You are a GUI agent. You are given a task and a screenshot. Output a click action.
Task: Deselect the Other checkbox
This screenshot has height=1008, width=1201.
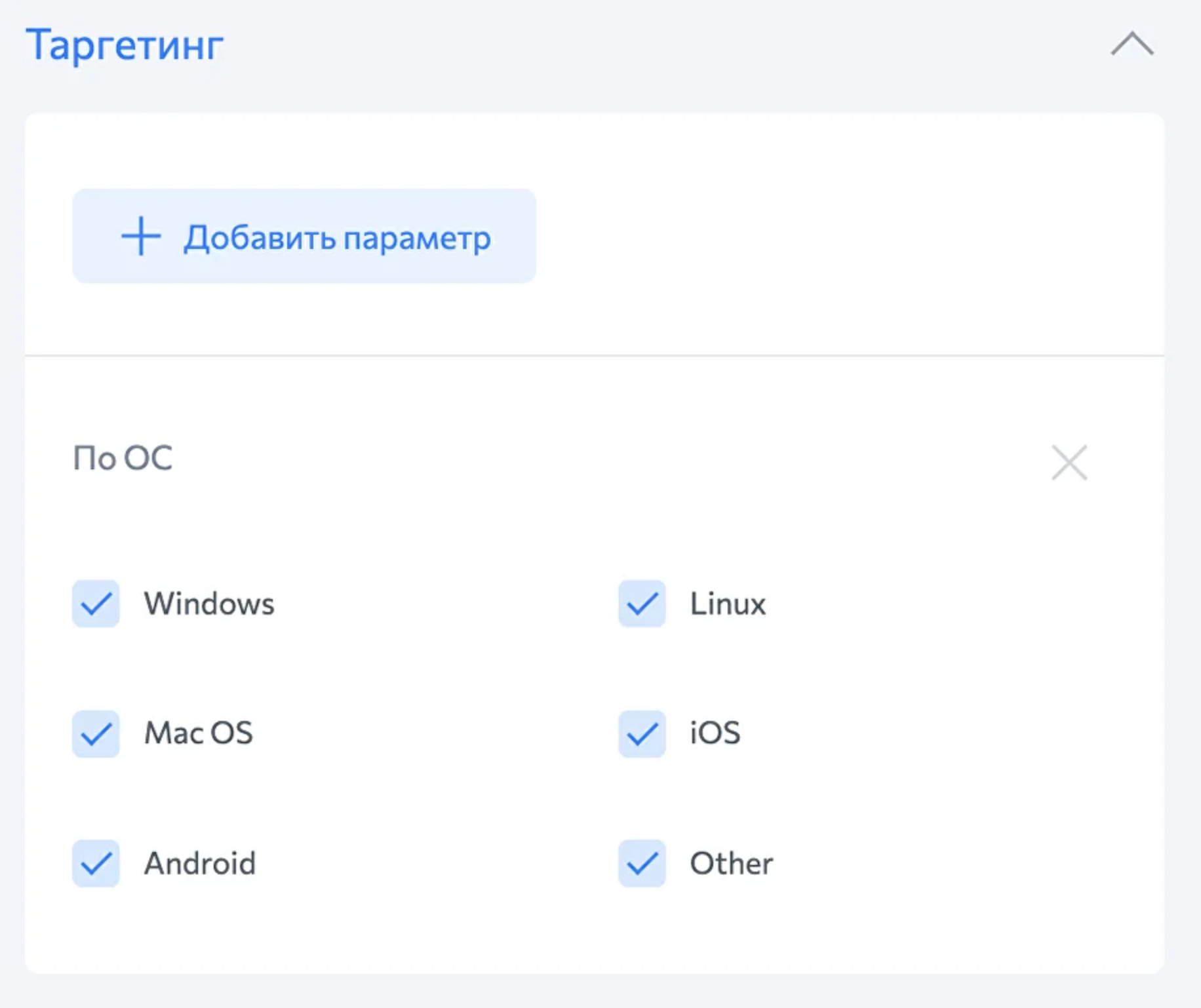[642, 863]
